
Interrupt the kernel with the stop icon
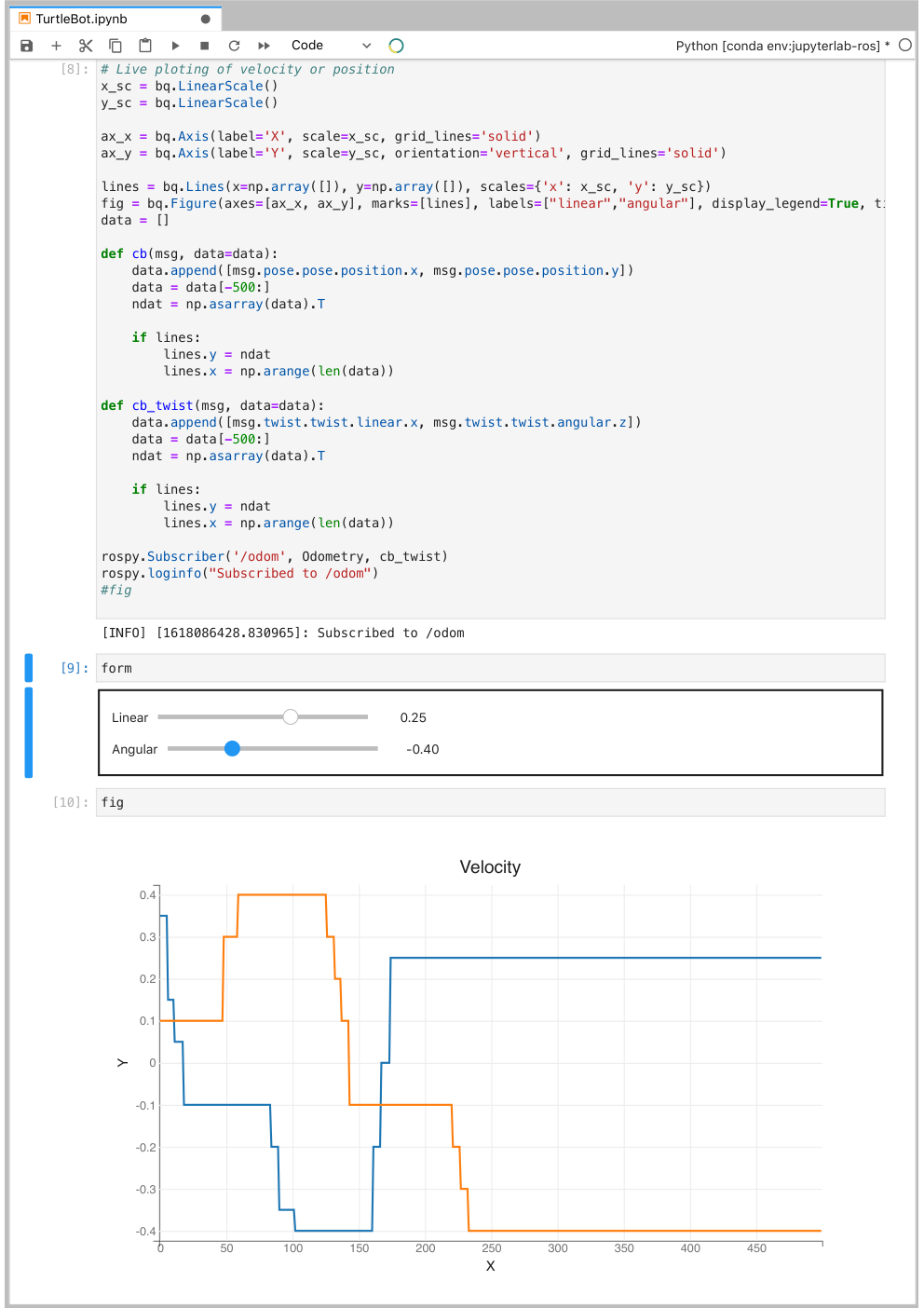click(204, 46)
